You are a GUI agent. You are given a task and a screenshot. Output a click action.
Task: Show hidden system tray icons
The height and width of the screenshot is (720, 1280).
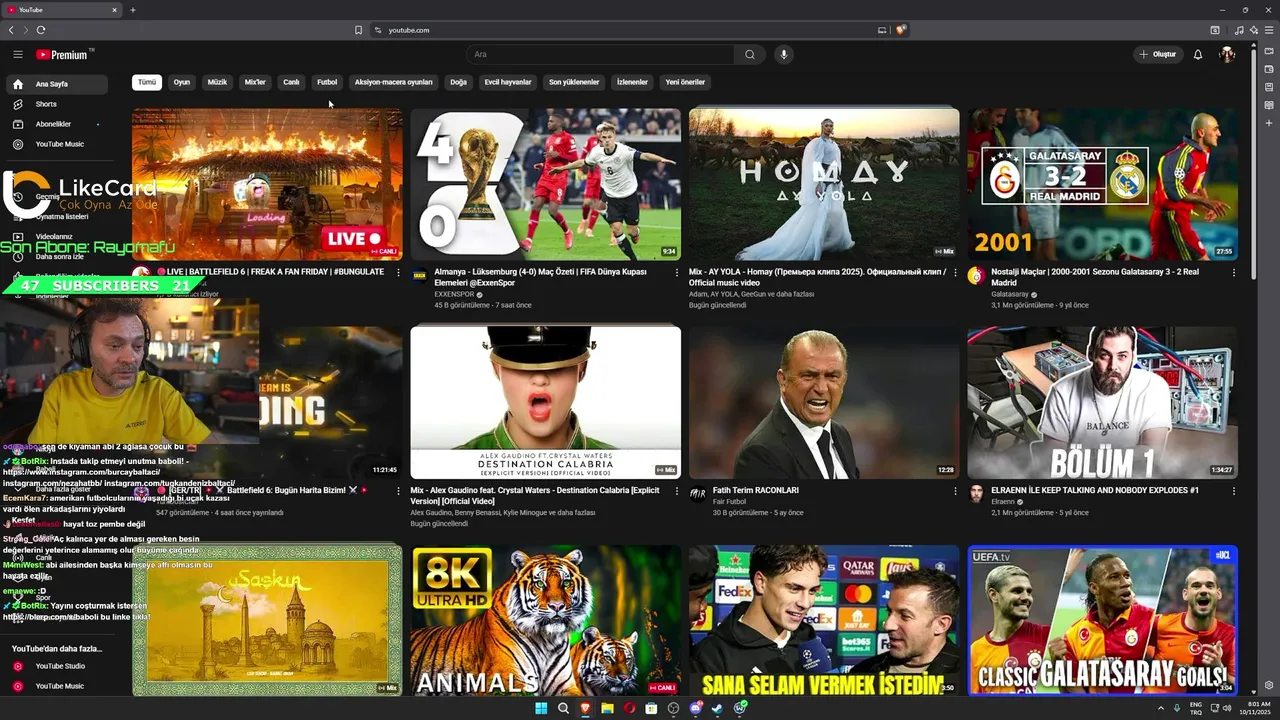(1161, 708)
